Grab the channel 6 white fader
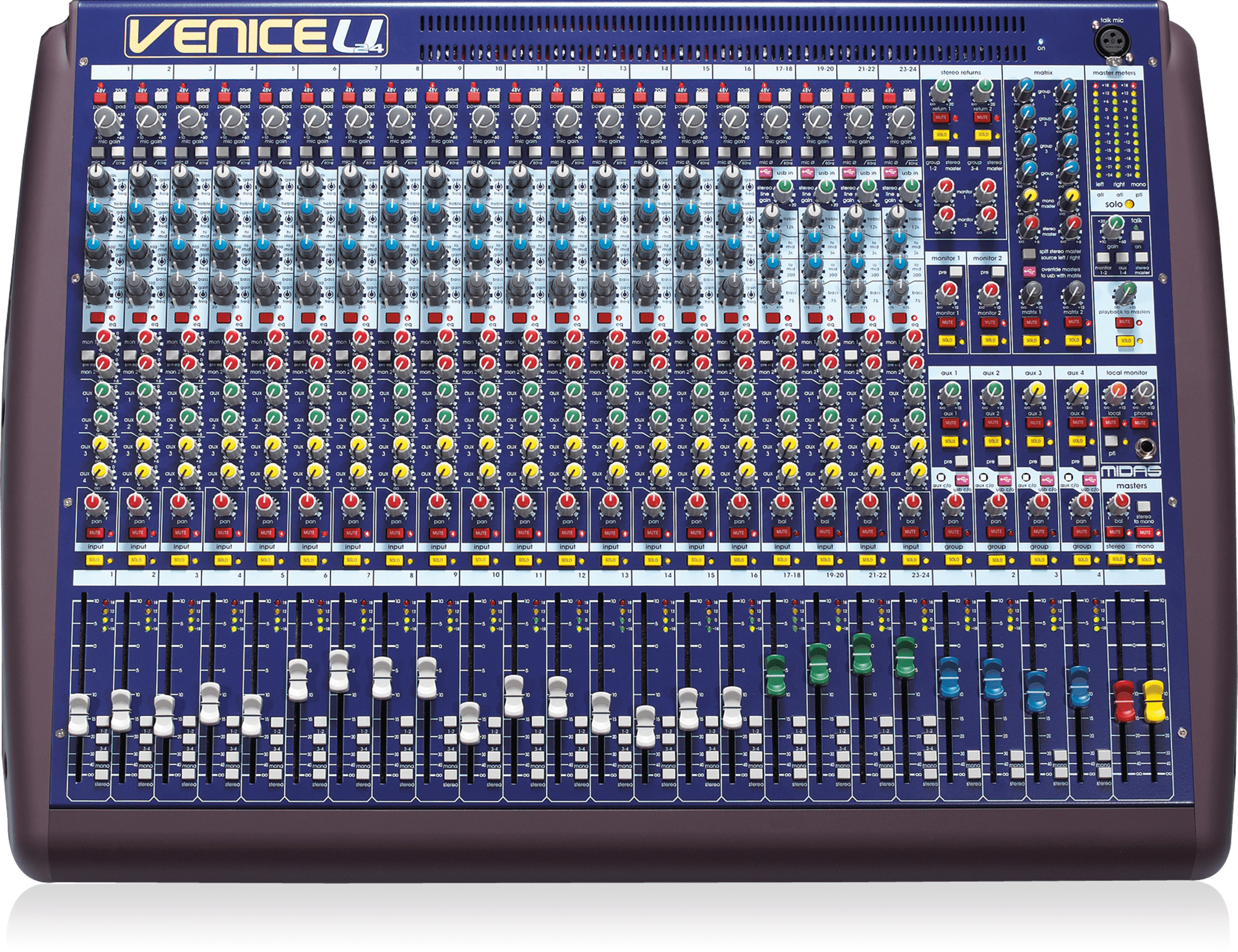Image resolution: width=1238 pixels, height=952 pixels. pyautogui.click(x=298, y=680)
